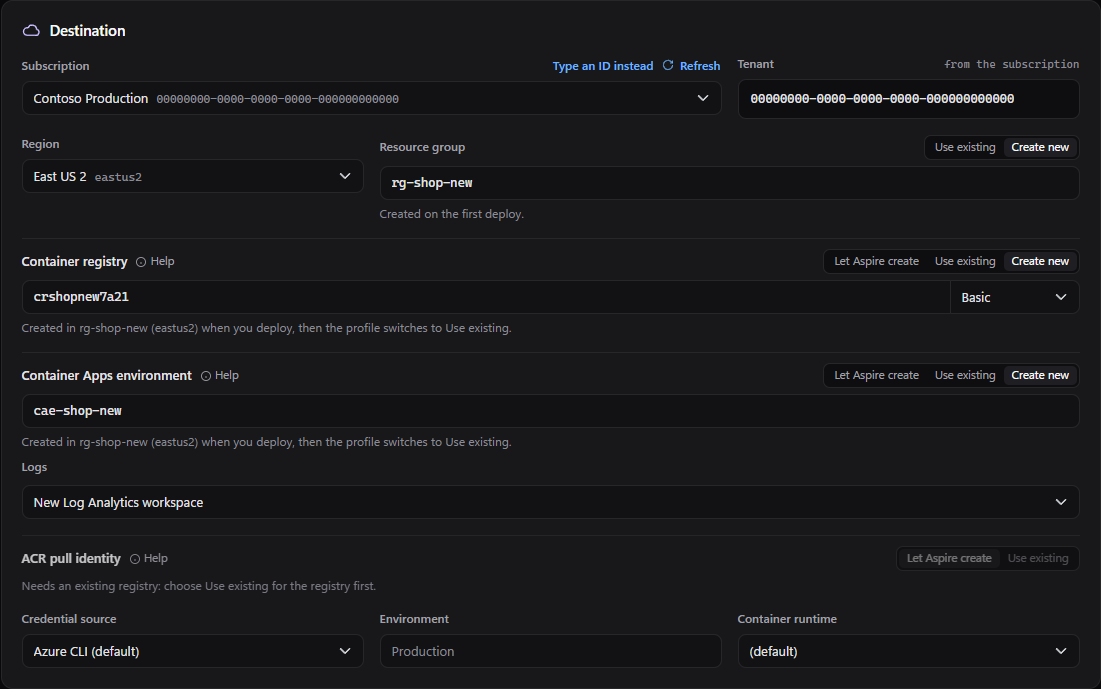
Task: Click the crshopnew7a21 registry name field
Action: (486, 297)
